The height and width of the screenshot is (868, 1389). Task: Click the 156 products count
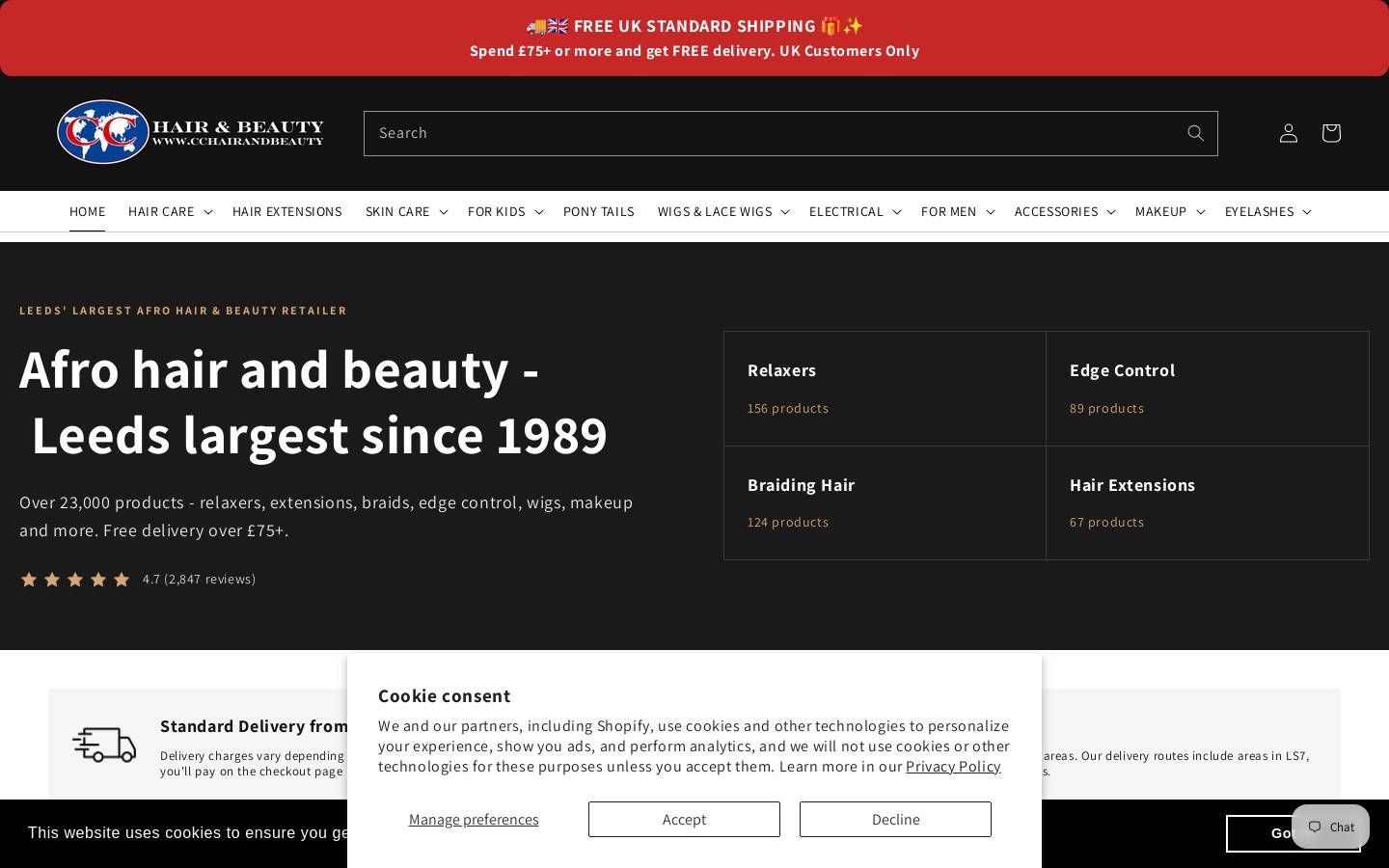[x=788, y=408]
